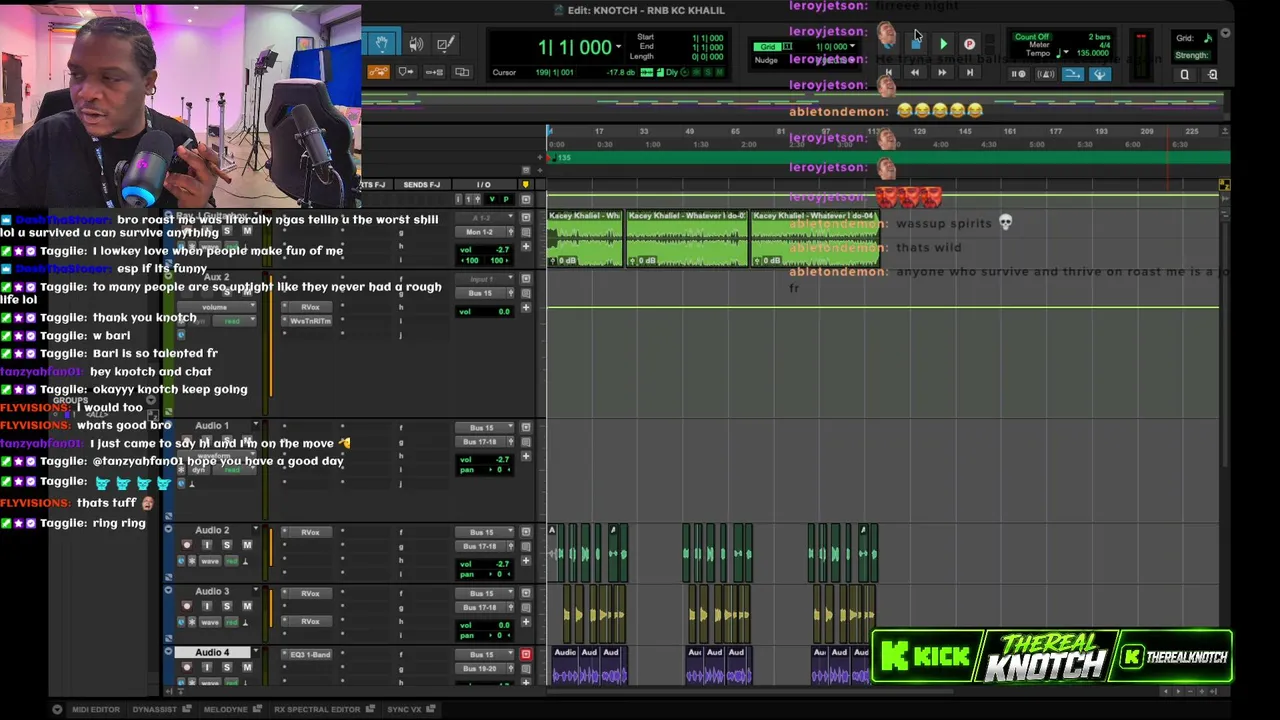This screenshot has width=1280, height=720.
Task: Select the Grabber hand tool
Action: tap(381, 43)
